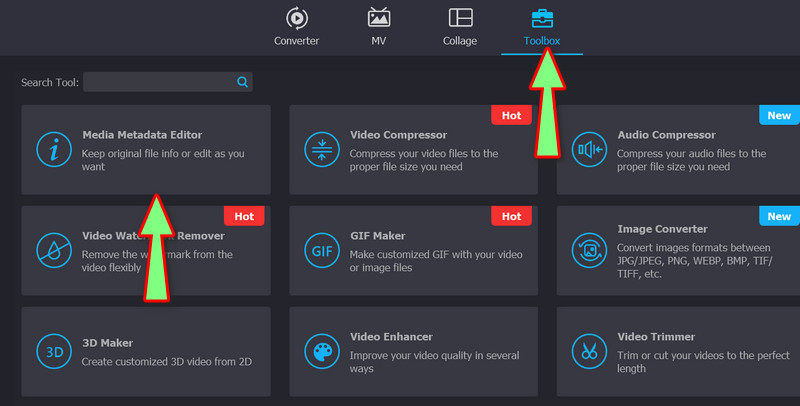Launch Video Compressor from its title
Viewport: 800px width, 406px height.
(398, 135)
